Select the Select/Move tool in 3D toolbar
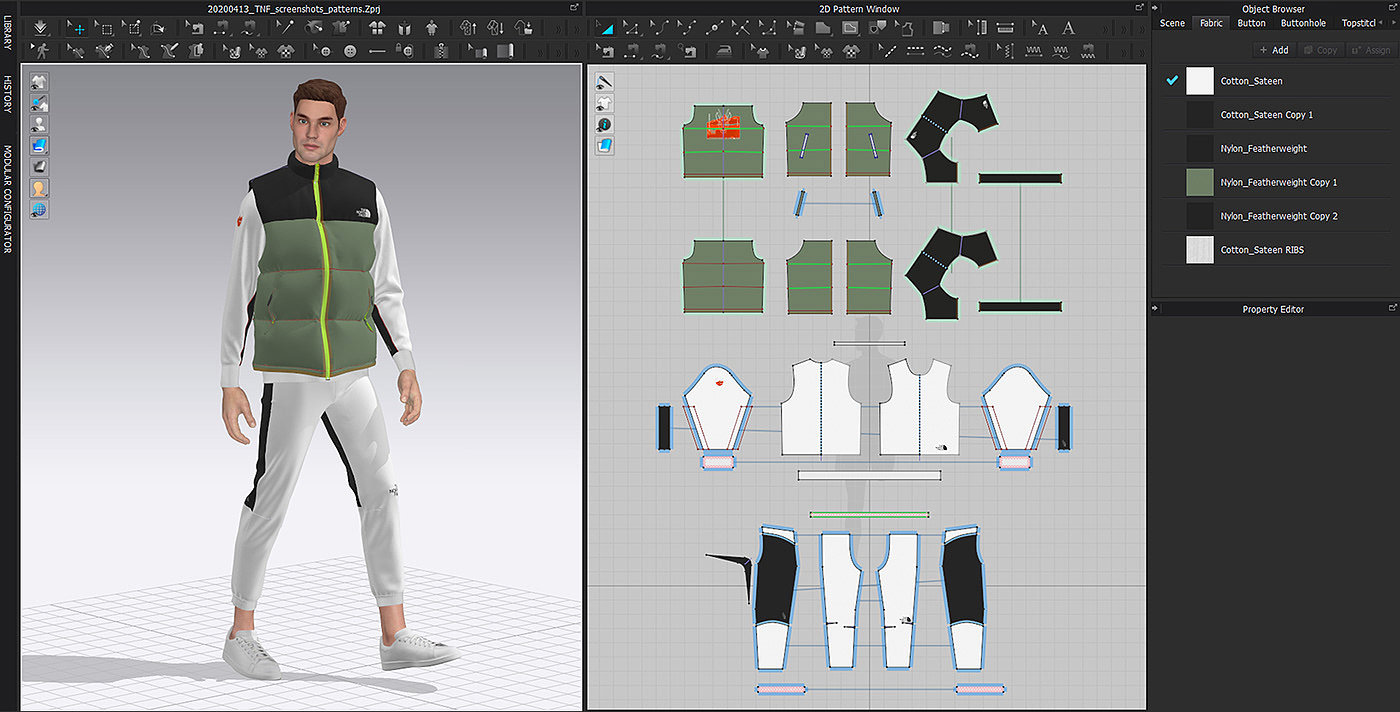Screen dimensions: 1400x712 coord(77,28)
